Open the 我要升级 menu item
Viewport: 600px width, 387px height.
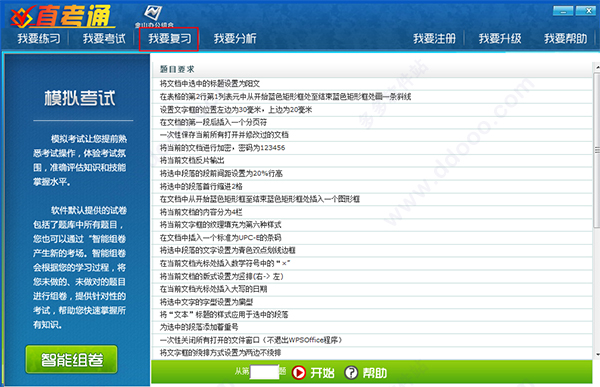coord(500,39)
